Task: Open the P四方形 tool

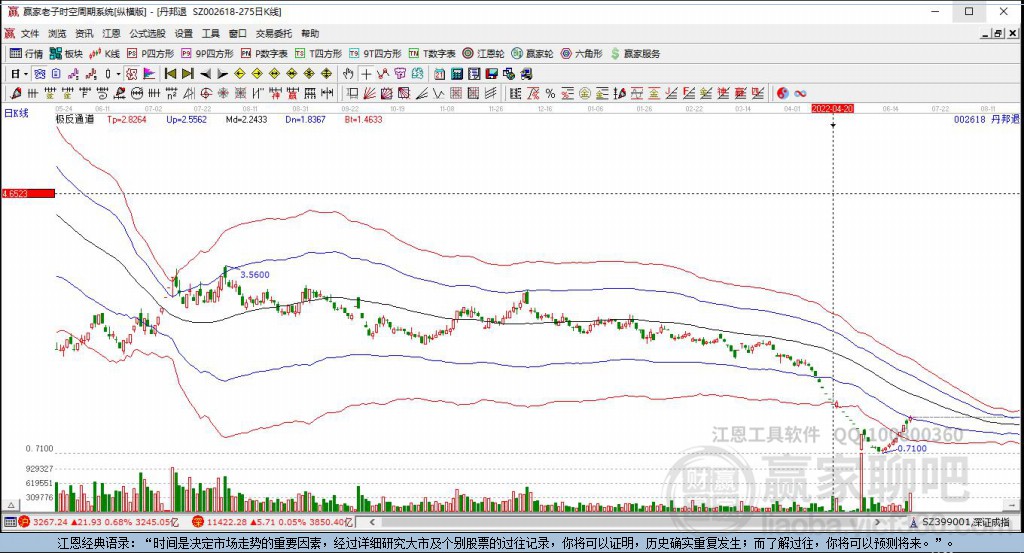Action: [x=150, y=54]
